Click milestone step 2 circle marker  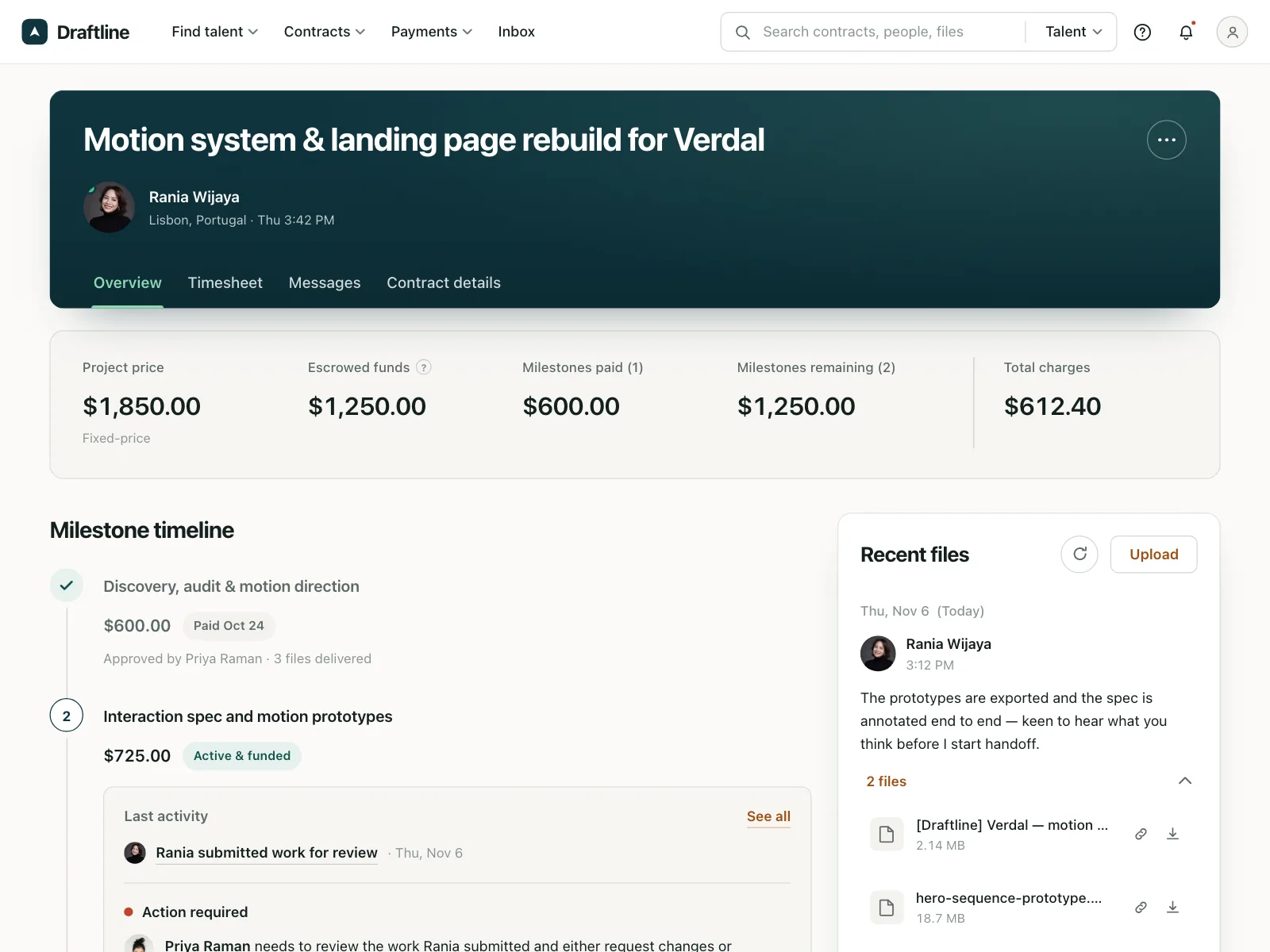pyautogui.click(x=67, y=716)
